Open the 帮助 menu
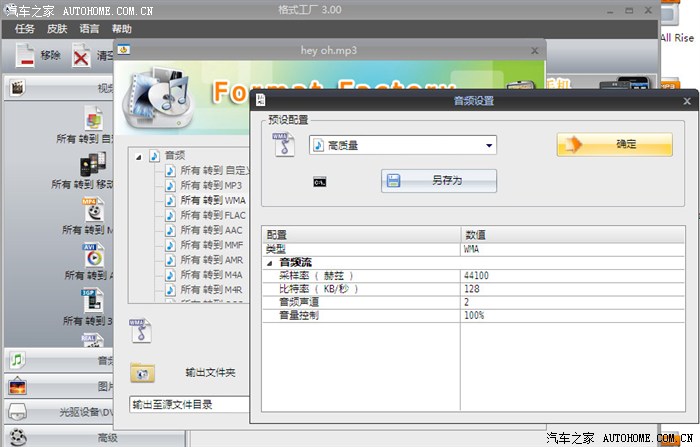 click(x=121, y=29)
